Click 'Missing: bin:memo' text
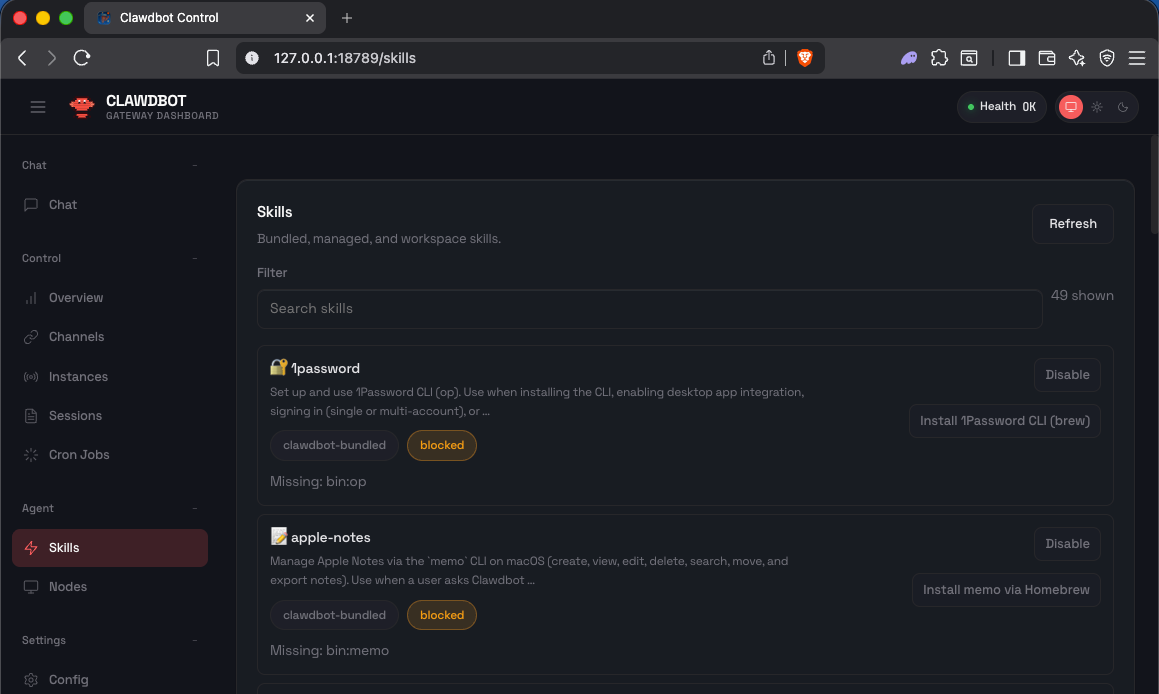Image resolution: width=1159 pixels, height=694 pixels. click(329, 651)
